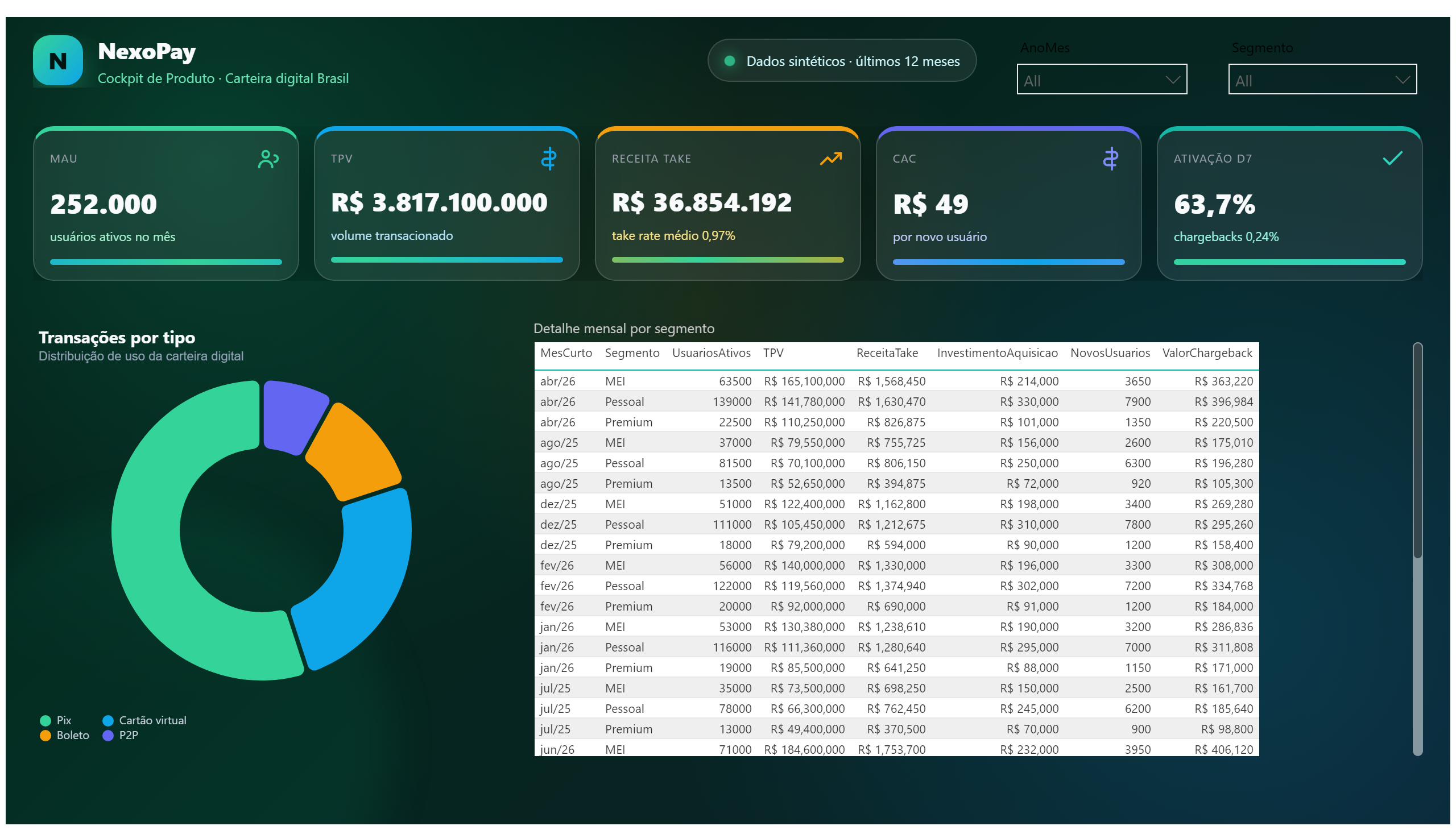The width and height of the screenshot is (1456, 830).
Task: Expand the AnoMes slicer chevron arrow
Action: click(x=1172, y=80)
